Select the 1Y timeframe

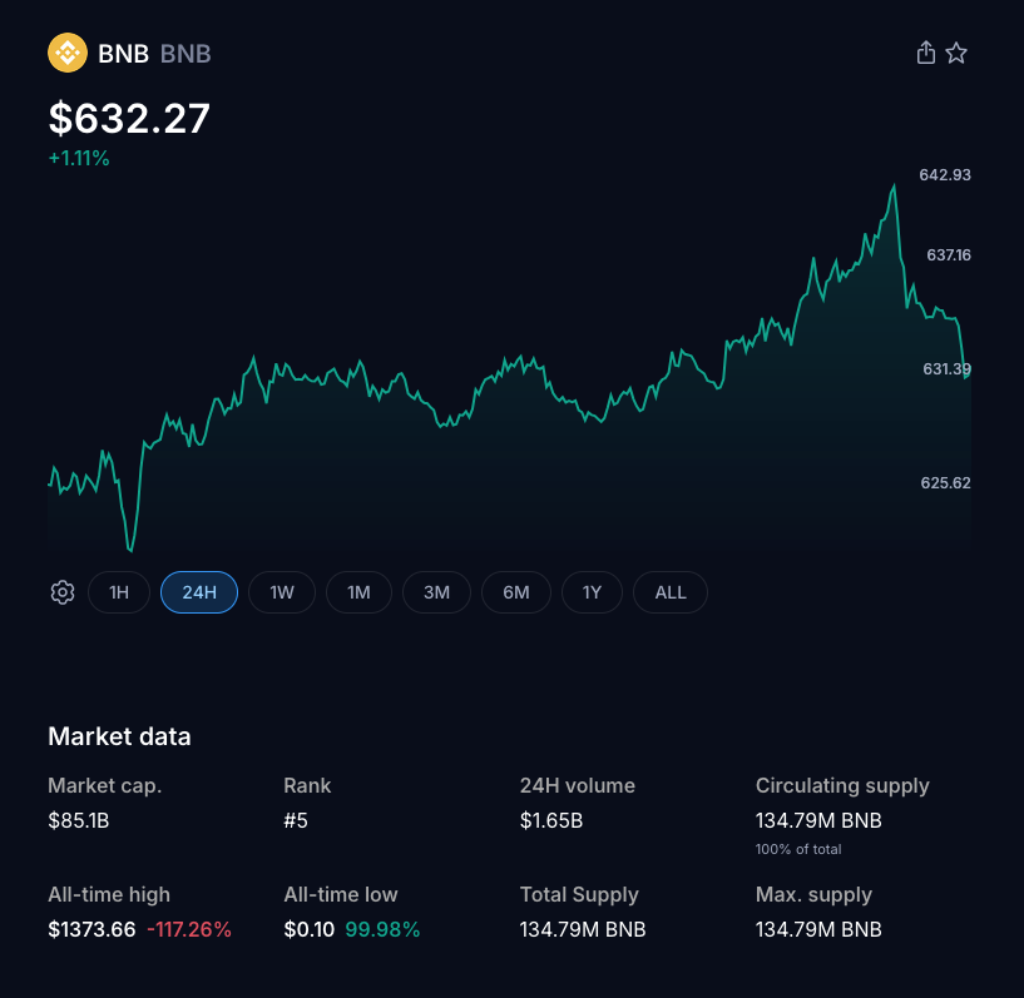(592, 592)
